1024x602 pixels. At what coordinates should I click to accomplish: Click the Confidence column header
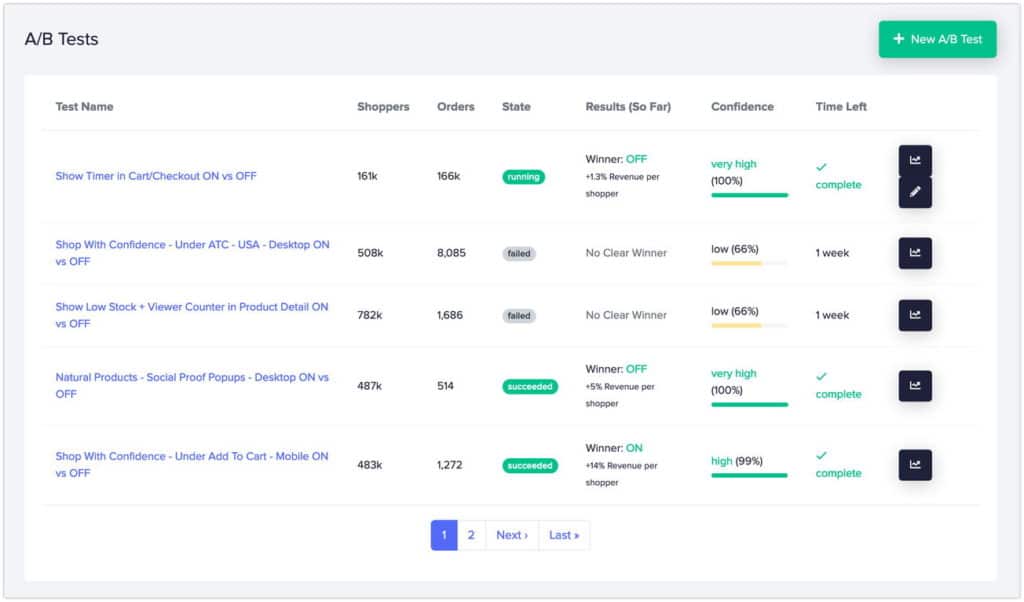coord(743,106)
